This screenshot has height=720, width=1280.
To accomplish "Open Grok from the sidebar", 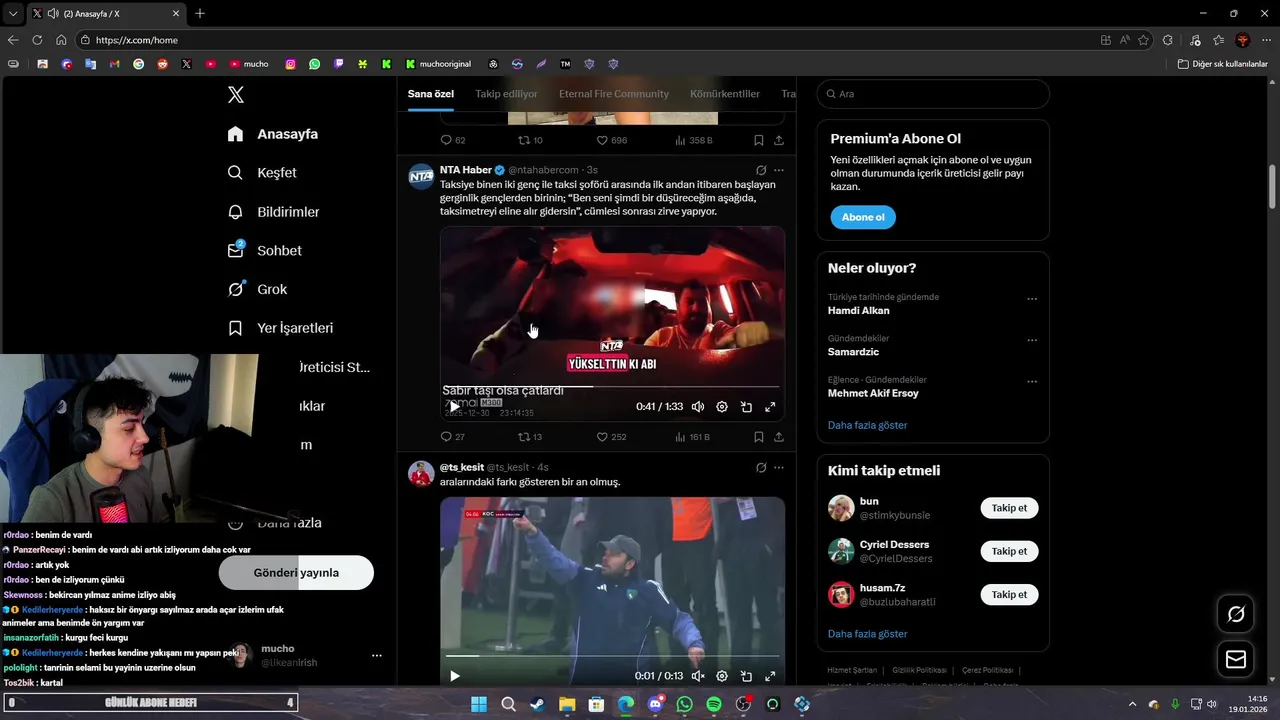I will pyautogui.click(x=257, y=289).
